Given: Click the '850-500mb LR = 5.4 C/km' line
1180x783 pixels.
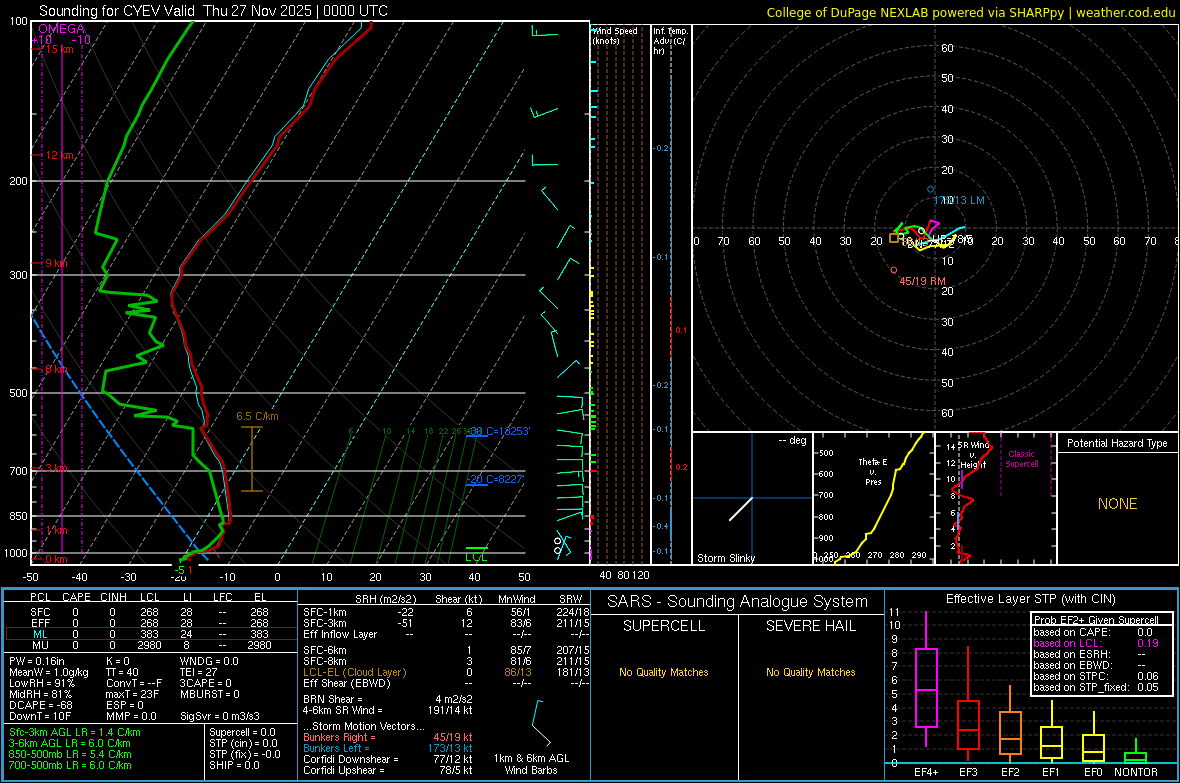Looking at the screenshot, I should point(70,754).
